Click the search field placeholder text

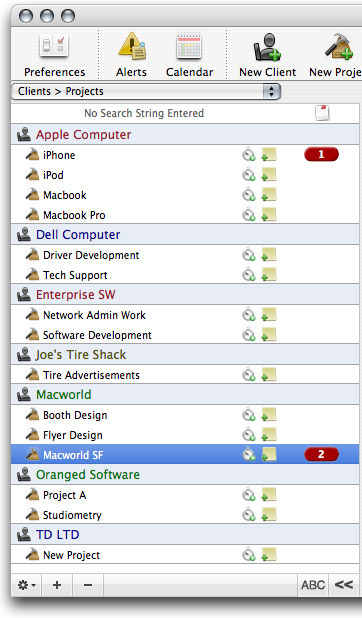click(144, 113)
